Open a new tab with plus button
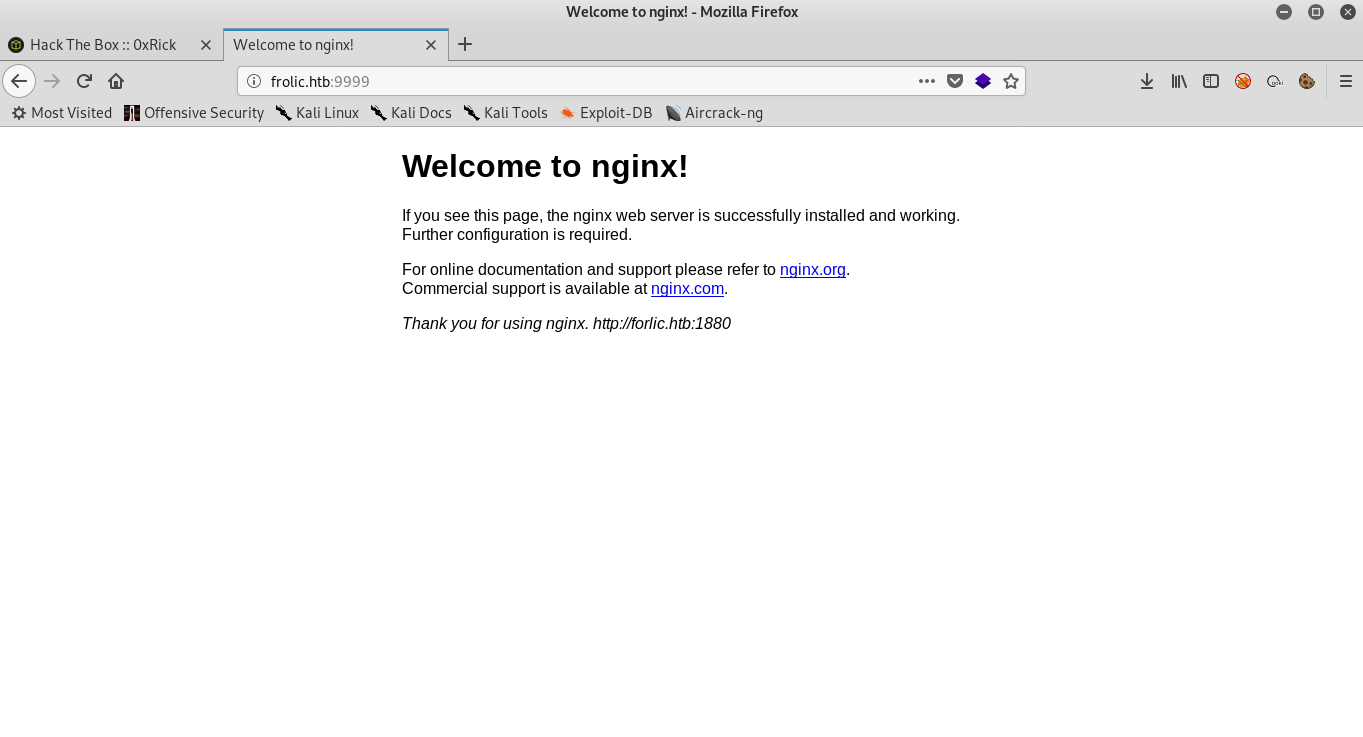Image resolution: width=1363 pixels, height=737 pixels. 465,44
